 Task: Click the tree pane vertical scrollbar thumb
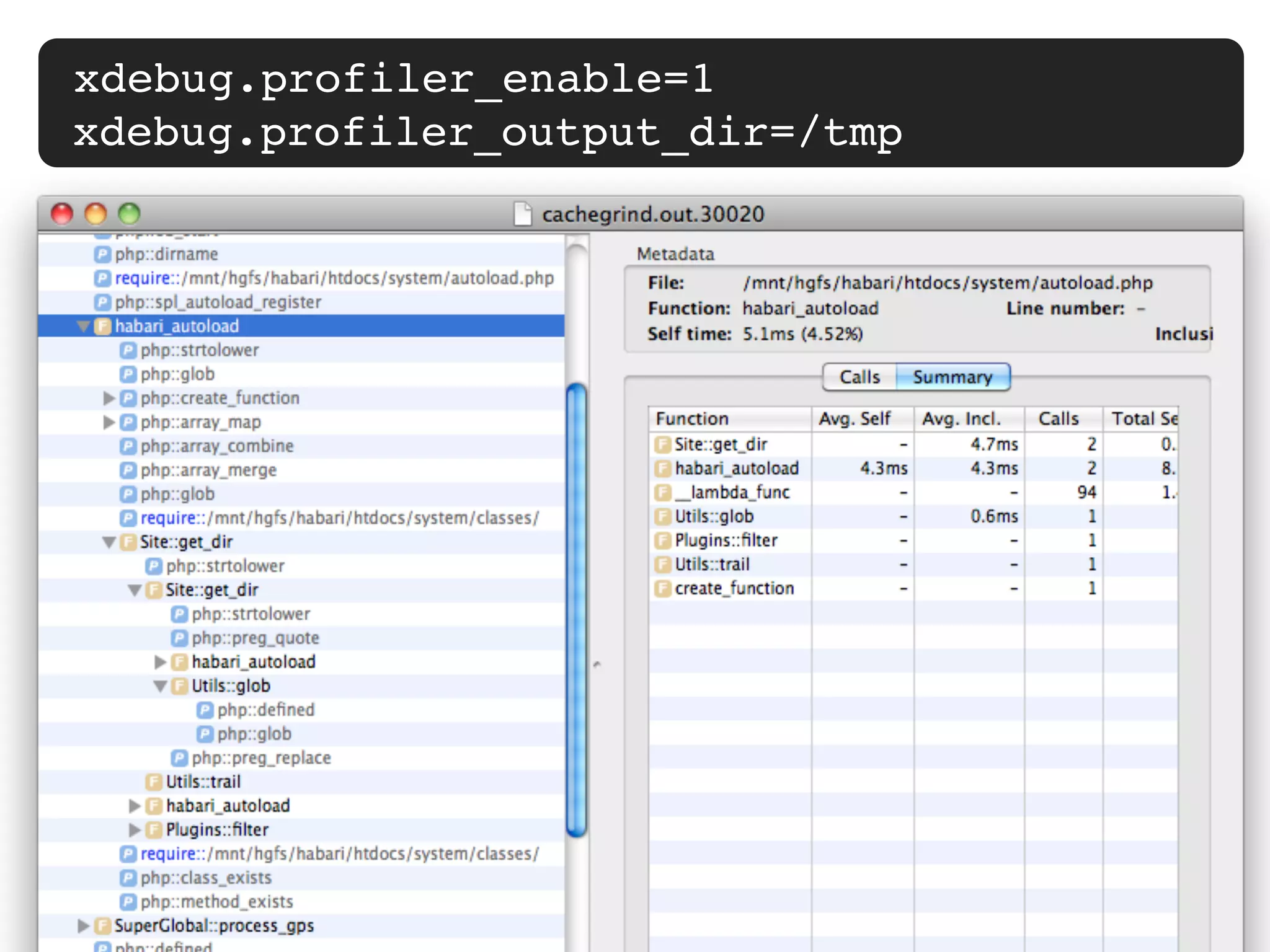(577, 610)
